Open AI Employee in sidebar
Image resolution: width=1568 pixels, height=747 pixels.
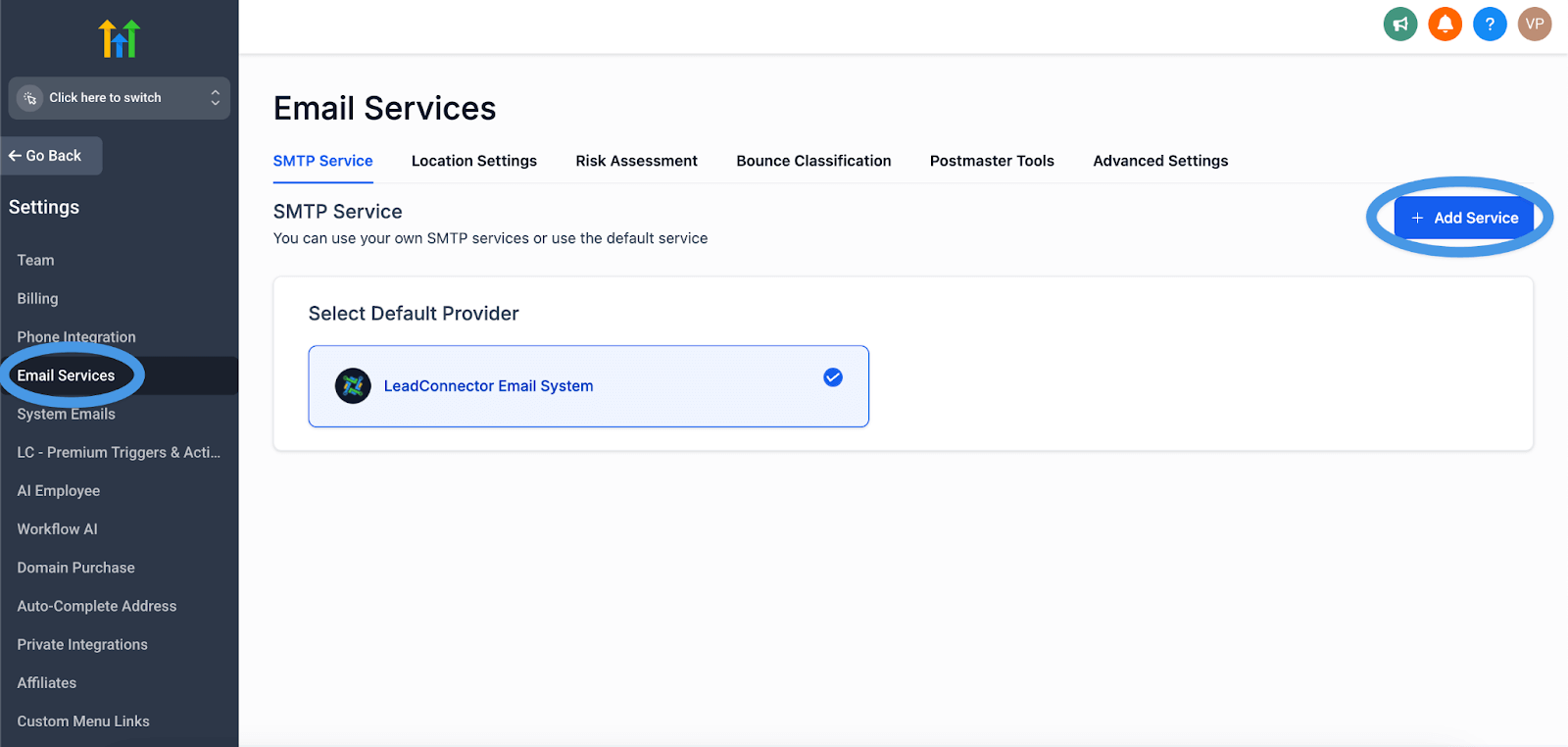tap(59, 490)
